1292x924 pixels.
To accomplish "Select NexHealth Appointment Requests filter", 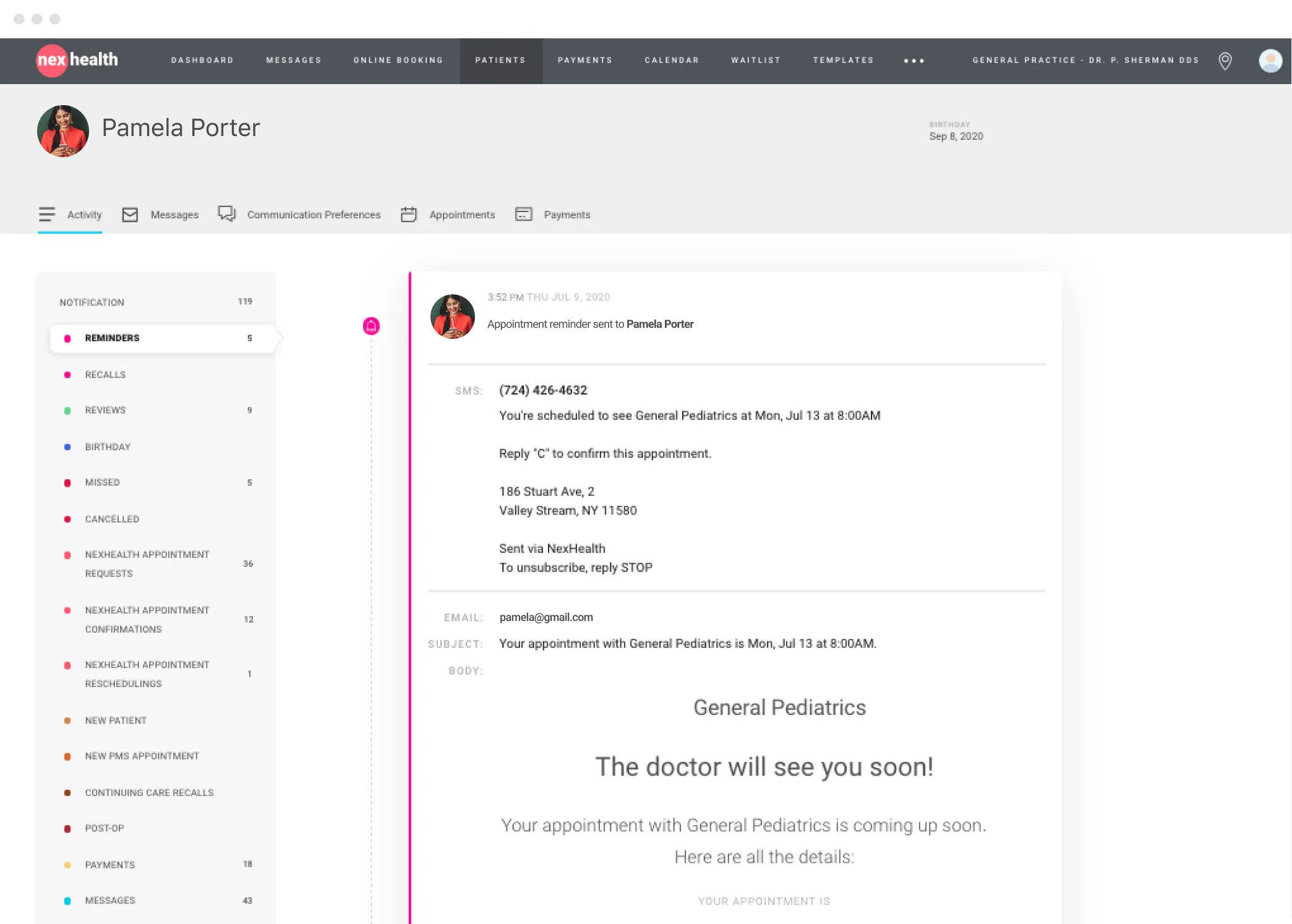I will (x=147, y=563).
